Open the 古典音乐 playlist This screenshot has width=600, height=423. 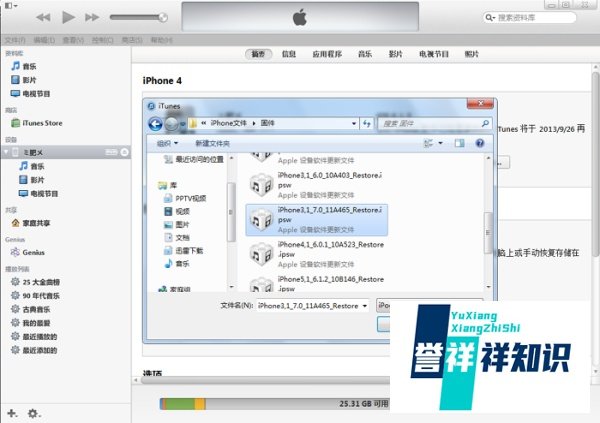pos(31,309)
